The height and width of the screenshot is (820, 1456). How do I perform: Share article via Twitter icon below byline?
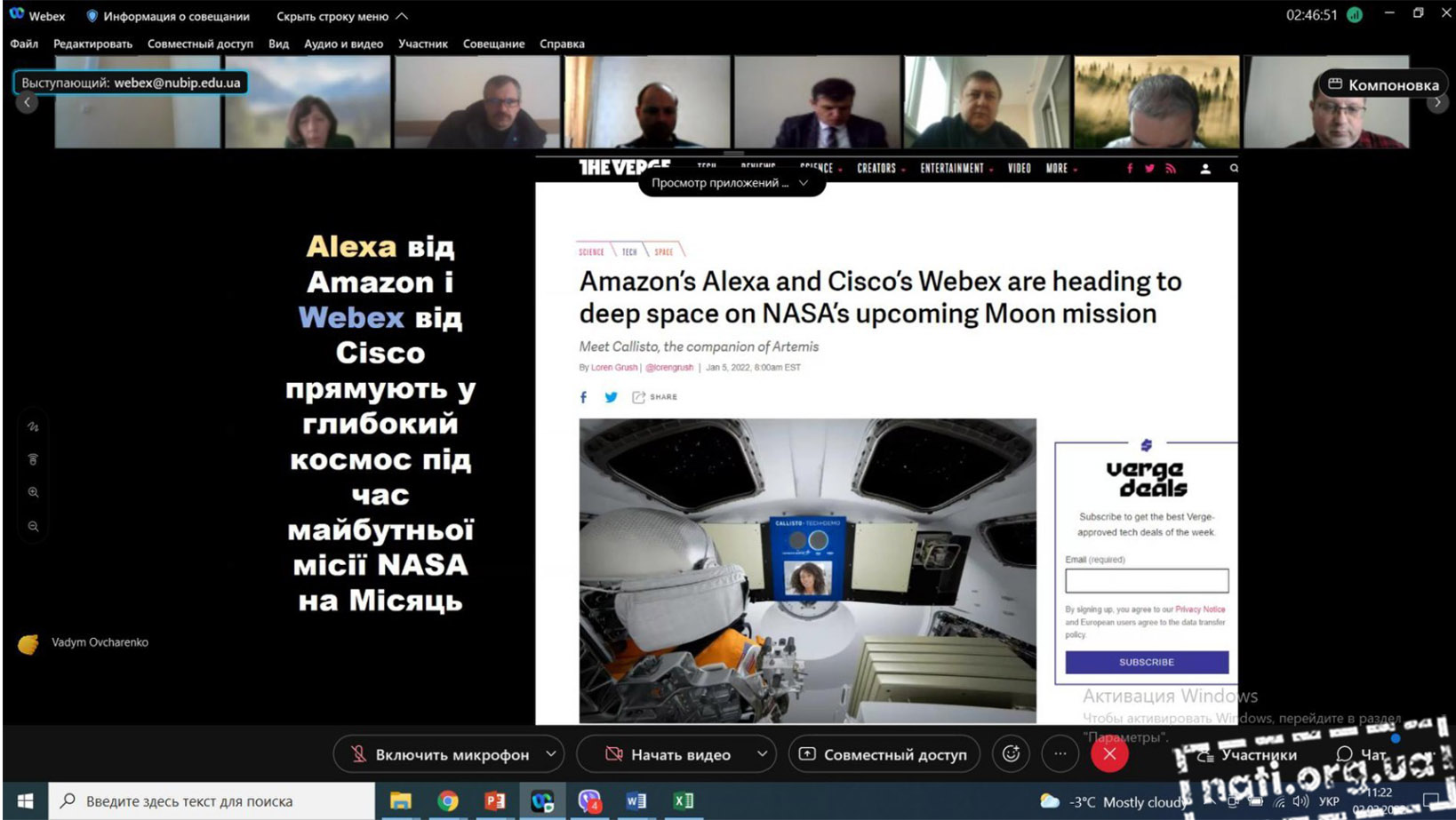click(x=611, y=397)
